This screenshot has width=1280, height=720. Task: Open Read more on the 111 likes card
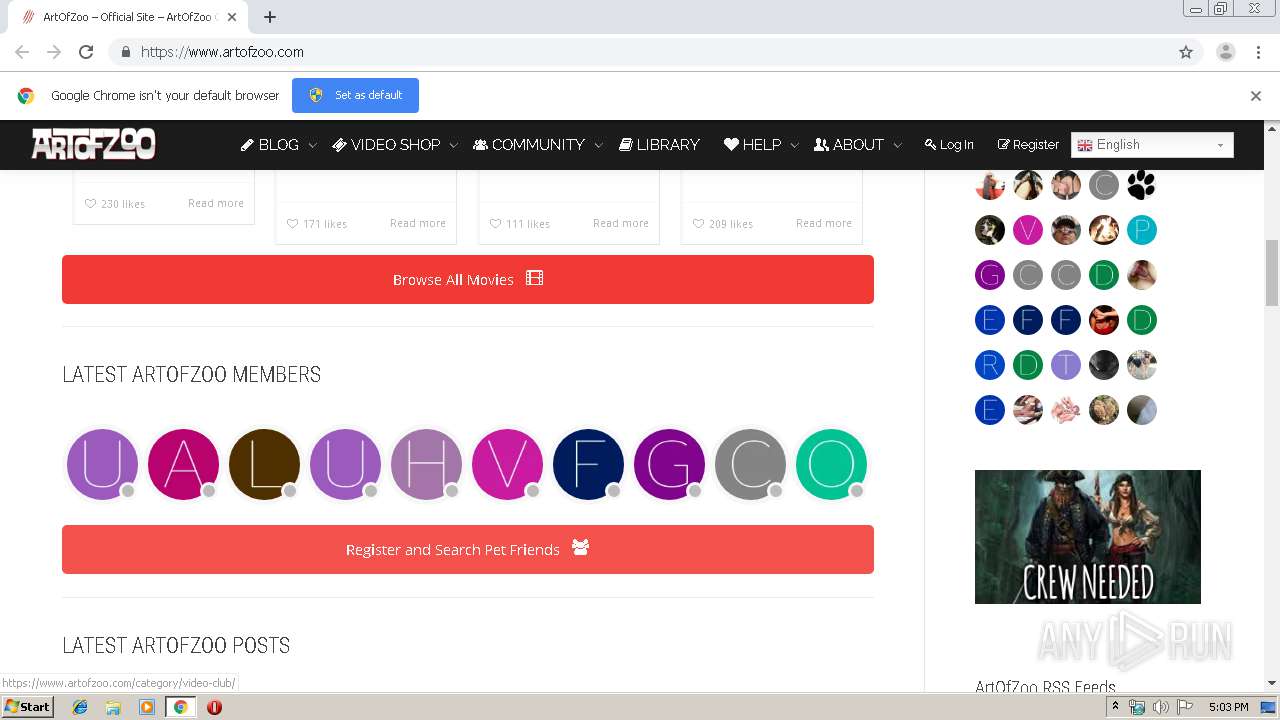(621, 223)
